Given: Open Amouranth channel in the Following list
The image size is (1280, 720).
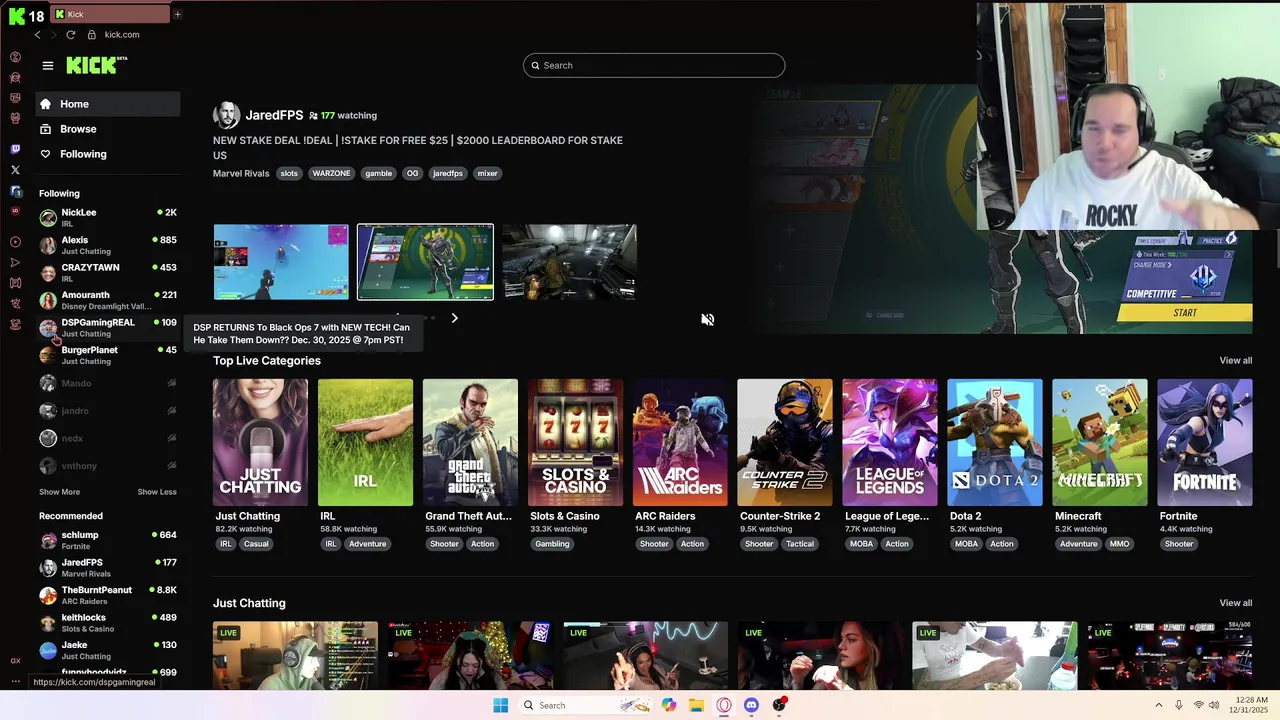Looking at the screenshot, I should point(108,300).
